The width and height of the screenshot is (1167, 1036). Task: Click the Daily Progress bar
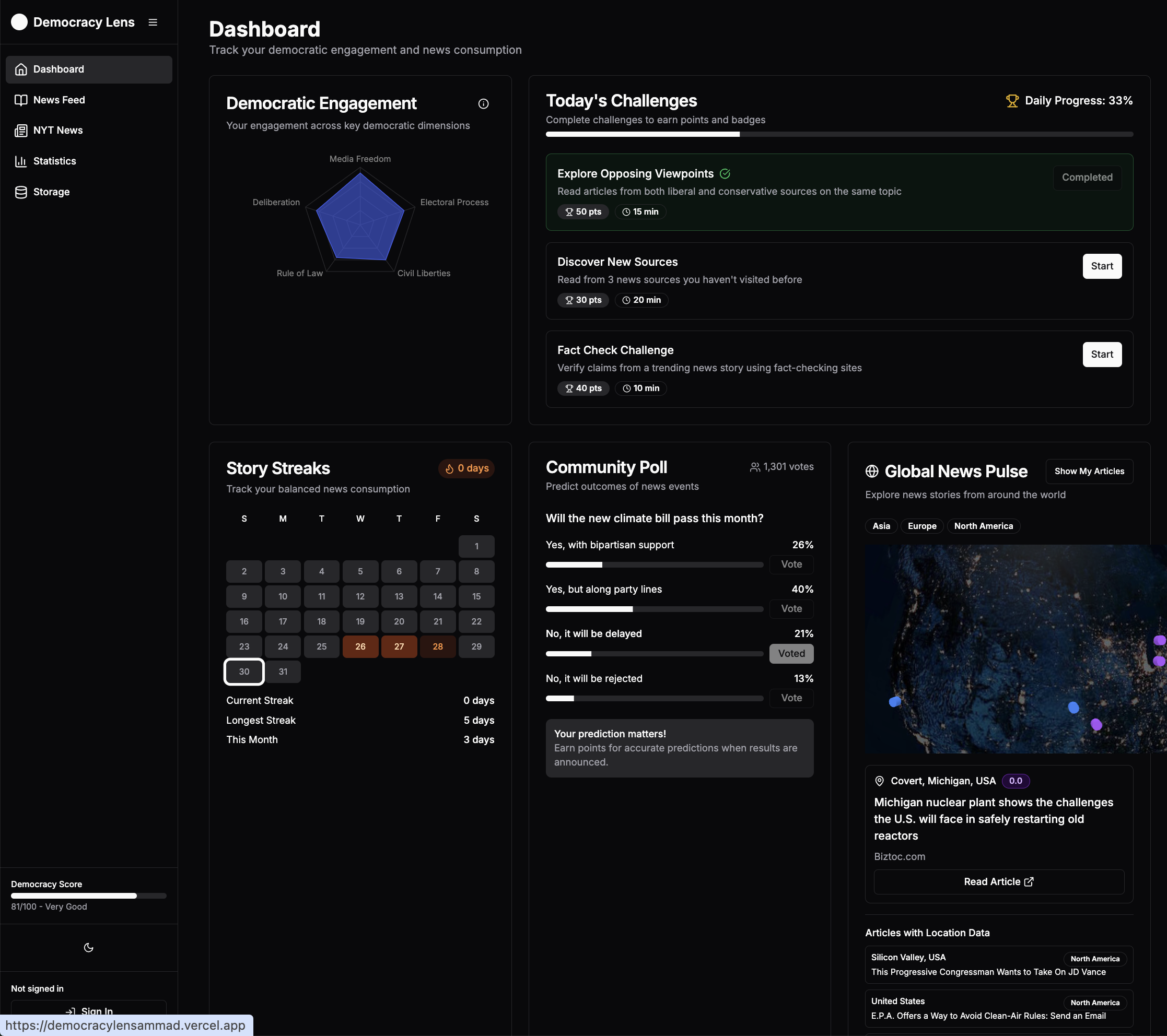click(x=839, y=134)
